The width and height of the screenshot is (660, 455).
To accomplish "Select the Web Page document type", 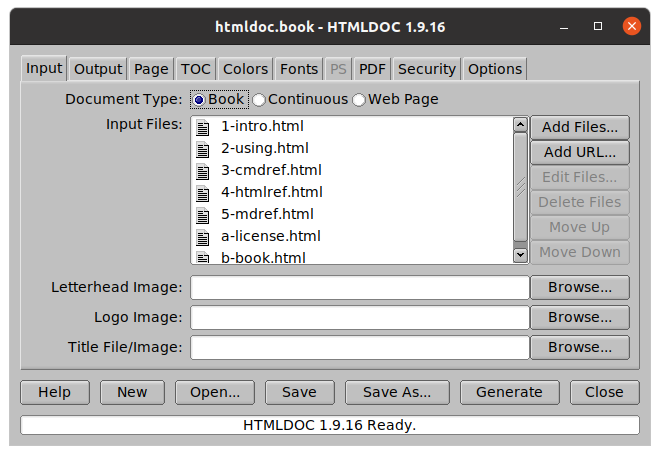I will [396, 100].
